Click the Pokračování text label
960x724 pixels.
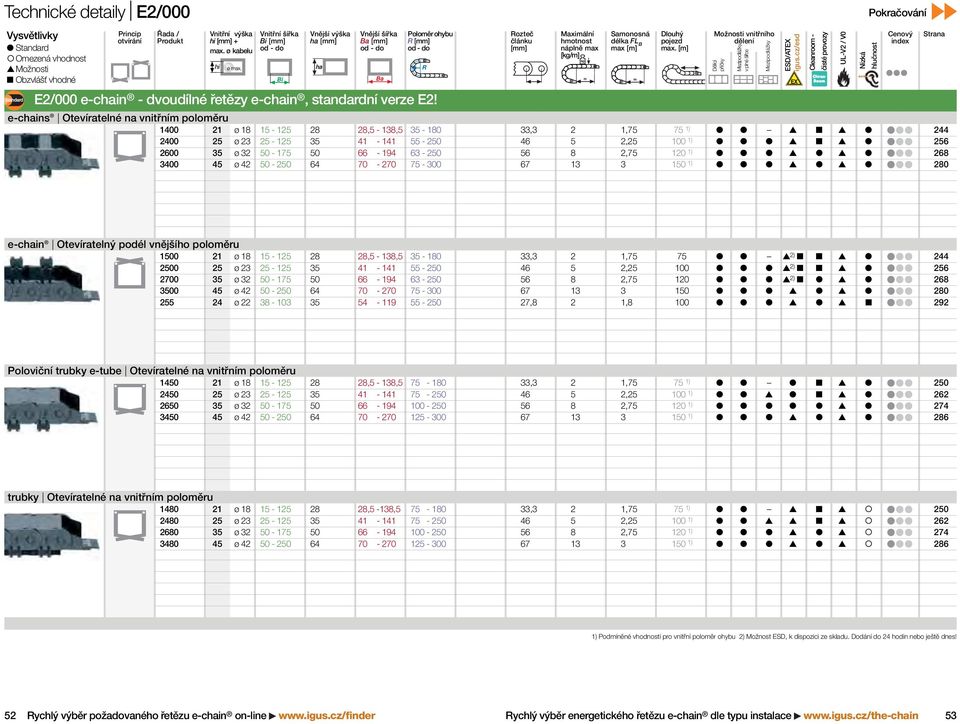[897, 12]
